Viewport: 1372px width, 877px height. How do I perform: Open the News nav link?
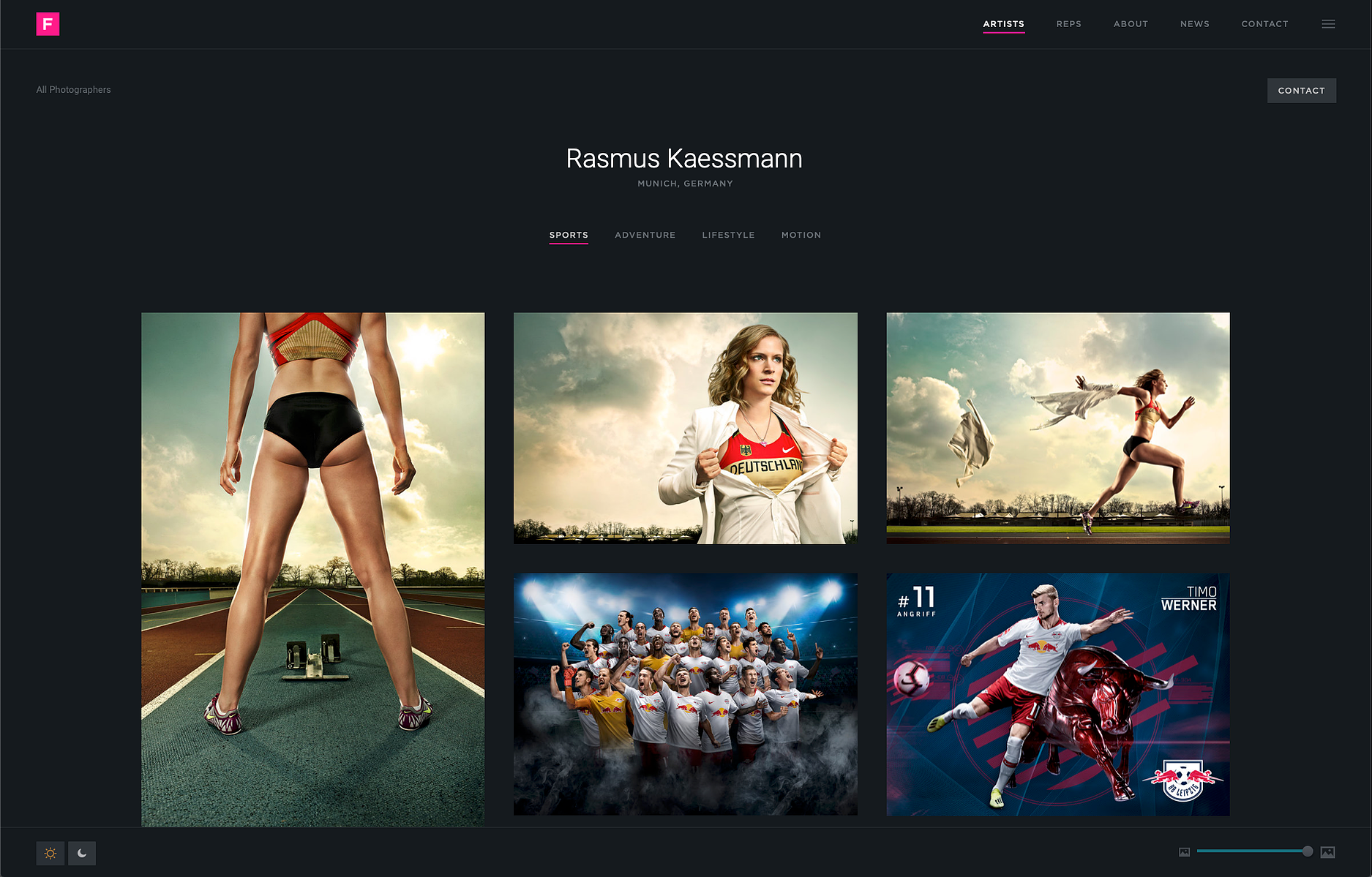(x=1194, y=24)
